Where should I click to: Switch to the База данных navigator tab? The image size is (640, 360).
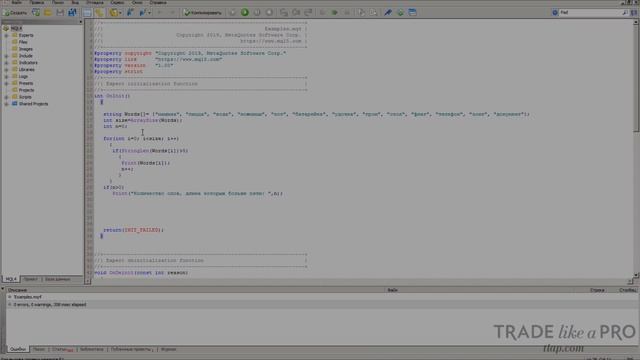(x=58, y=279)
